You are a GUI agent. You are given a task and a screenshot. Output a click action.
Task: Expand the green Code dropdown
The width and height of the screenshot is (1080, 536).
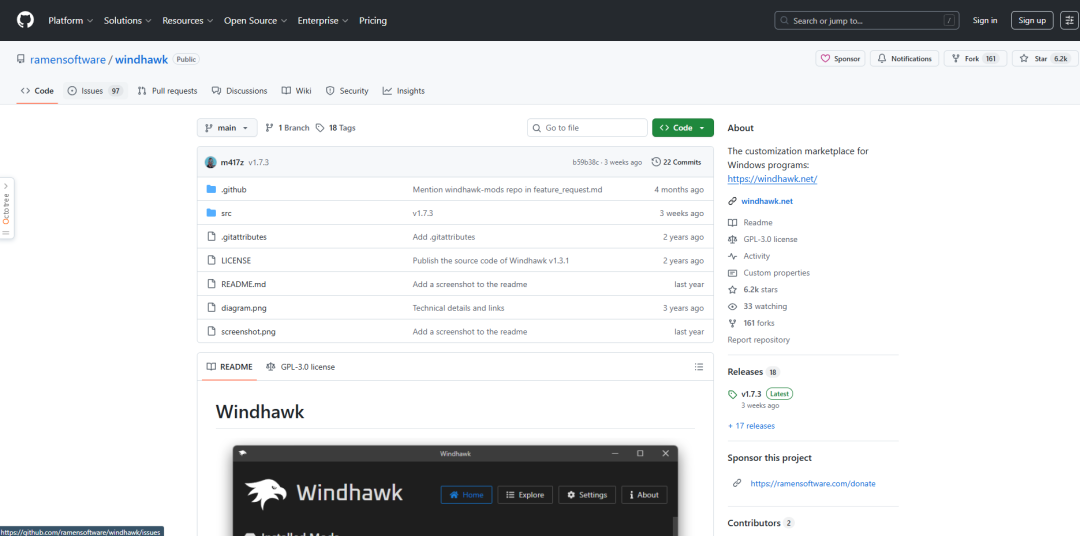[682, 128]
